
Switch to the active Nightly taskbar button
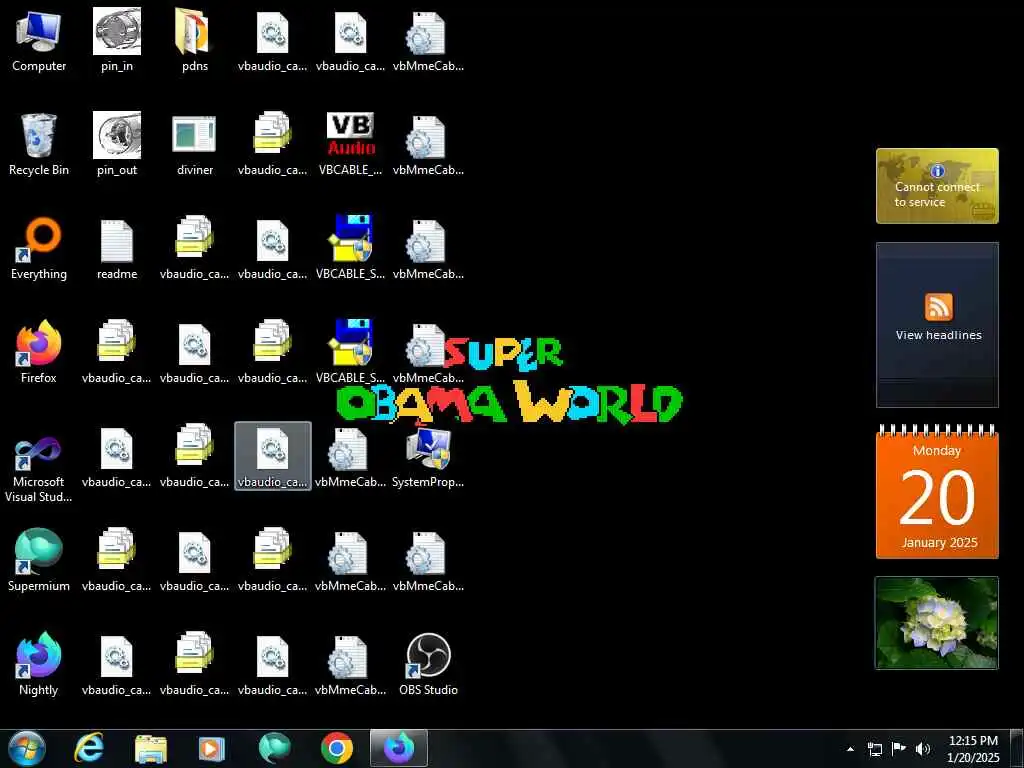tap(399, 748)
